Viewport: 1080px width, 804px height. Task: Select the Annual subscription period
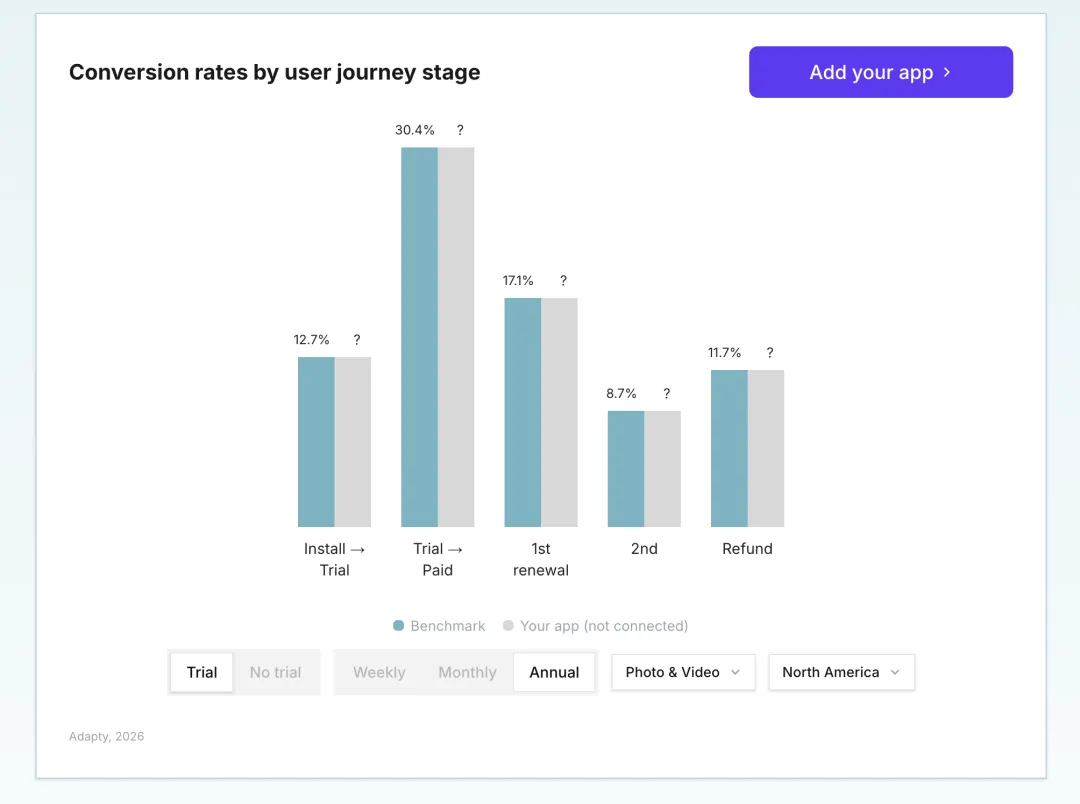tap(554, 672)
